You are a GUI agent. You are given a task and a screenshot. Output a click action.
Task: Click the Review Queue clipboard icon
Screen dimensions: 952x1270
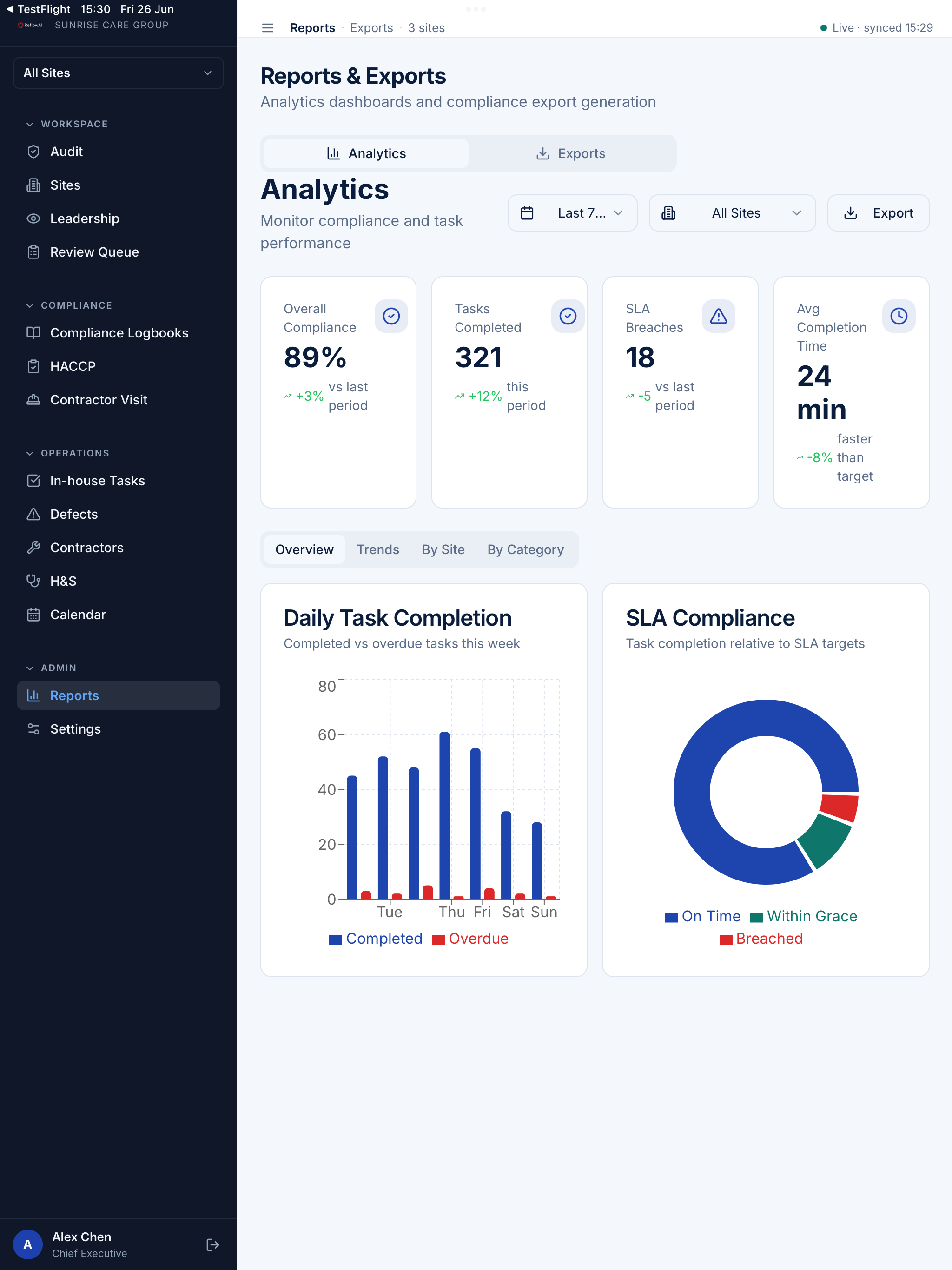[33, 252]
